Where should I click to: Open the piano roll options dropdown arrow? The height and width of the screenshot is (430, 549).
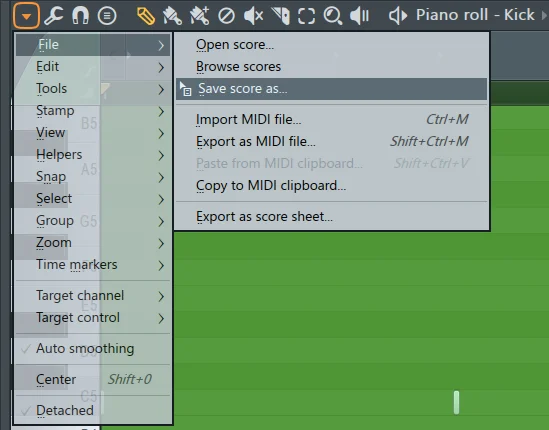pos(27,16)
